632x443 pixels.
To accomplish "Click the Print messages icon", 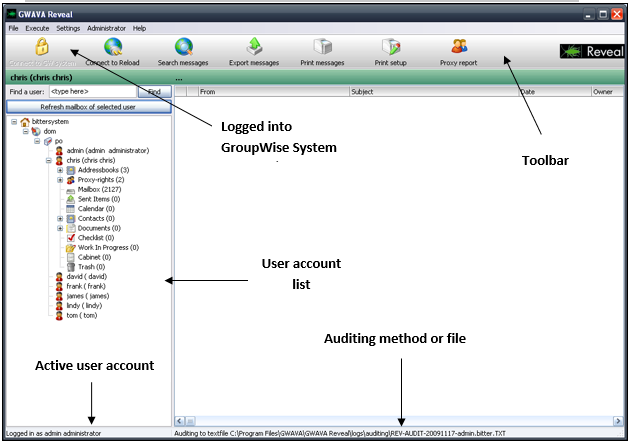I will (x=322, y=47).
